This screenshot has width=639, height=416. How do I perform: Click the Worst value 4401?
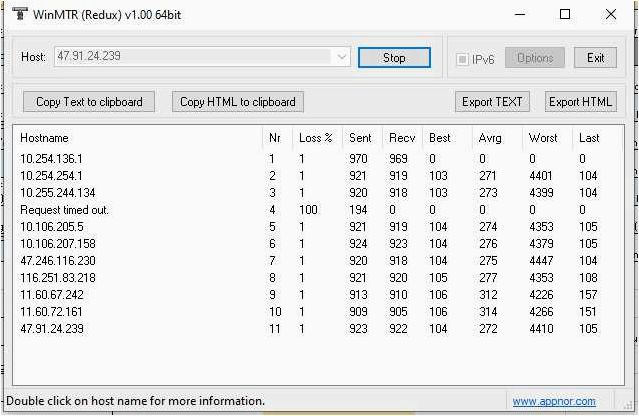click(x=541, y=176)
